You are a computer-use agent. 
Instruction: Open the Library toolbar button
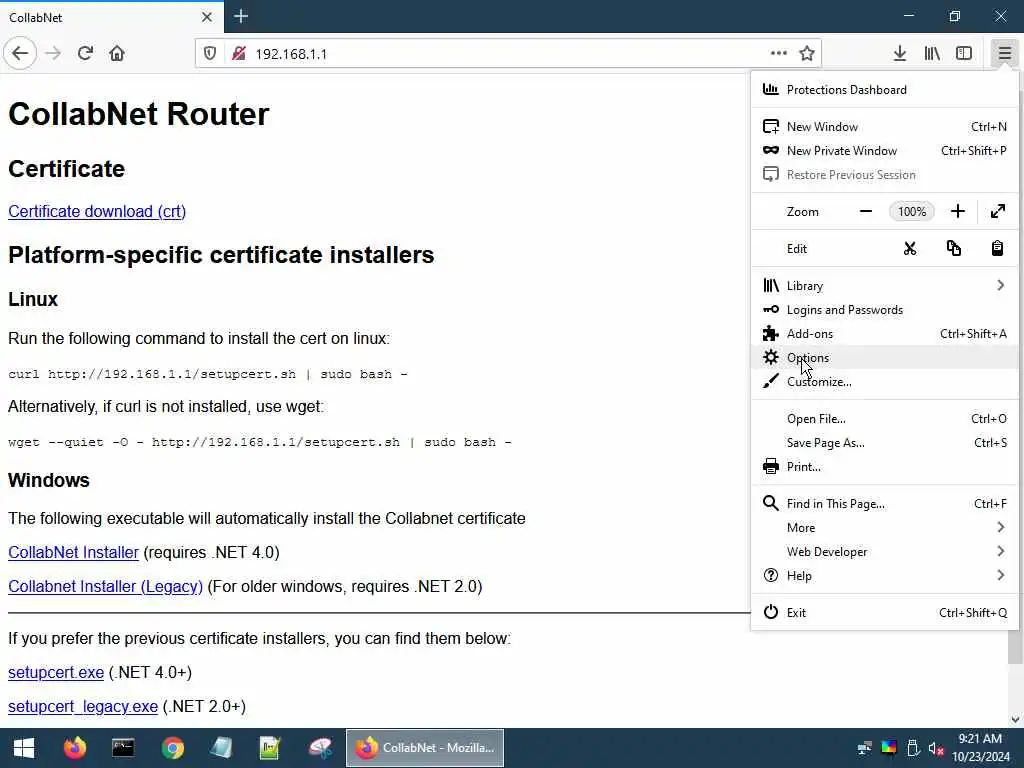(932, 54)
